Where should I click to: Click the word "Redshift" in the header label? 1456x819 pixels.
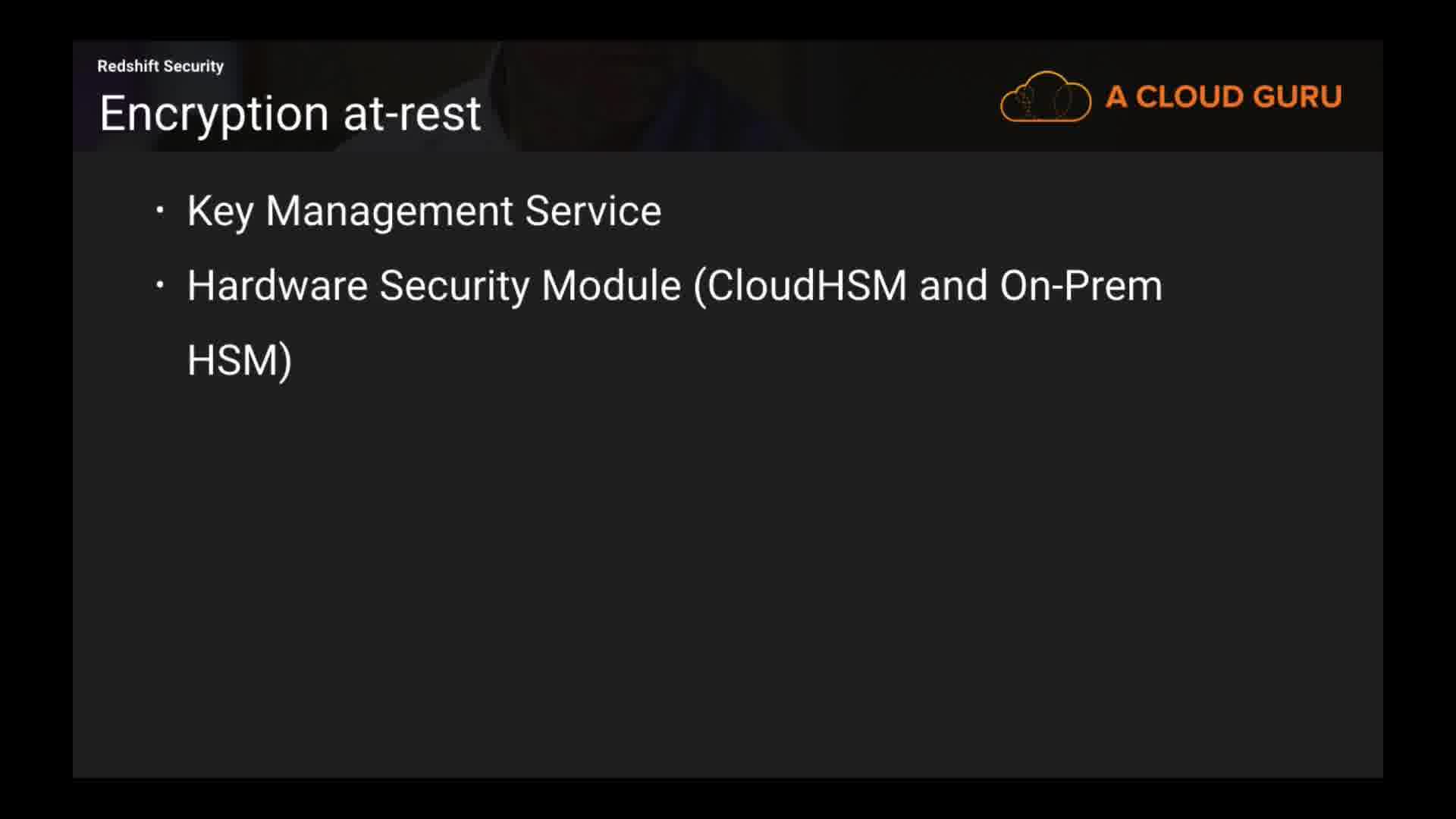[128, 66]
